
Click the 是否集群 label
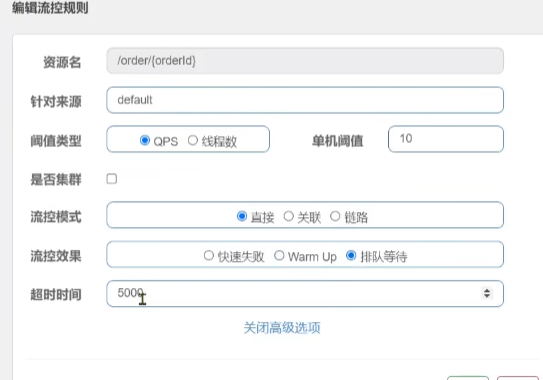(x=56, y=179)
